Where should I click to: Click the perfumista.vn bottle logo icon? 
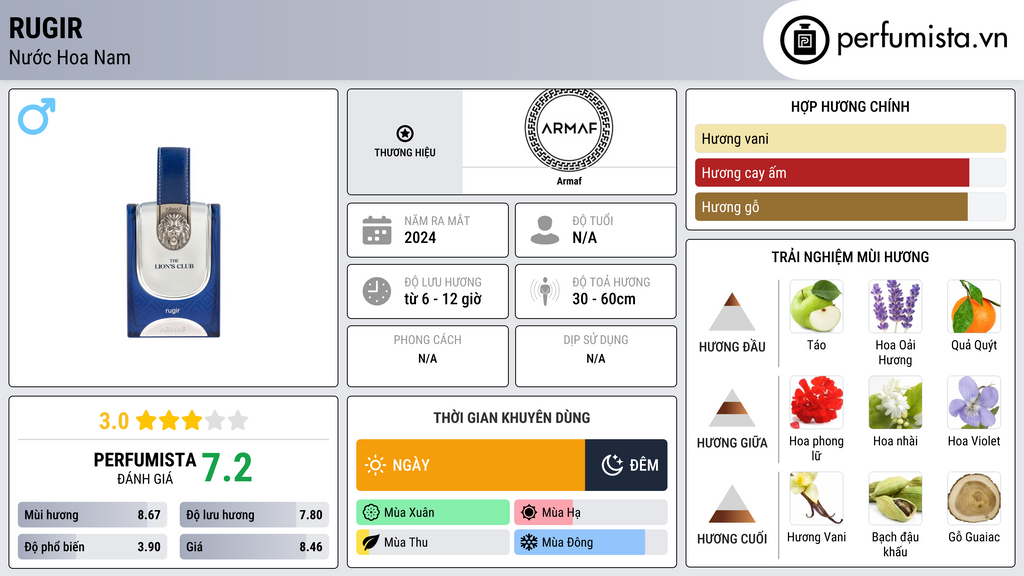pos(805,39)
